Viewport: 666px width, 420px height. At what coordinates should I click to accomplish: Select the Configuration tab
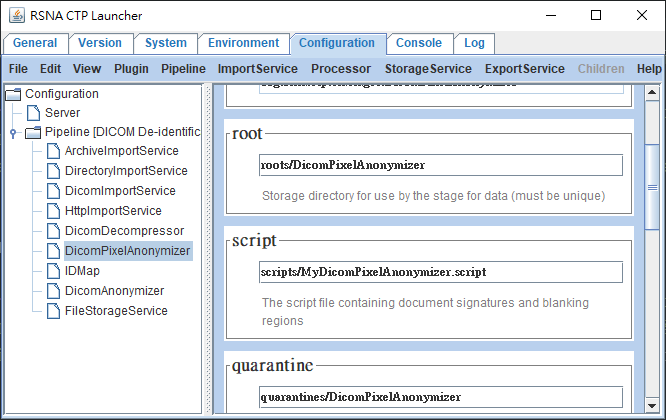point(337,43)
